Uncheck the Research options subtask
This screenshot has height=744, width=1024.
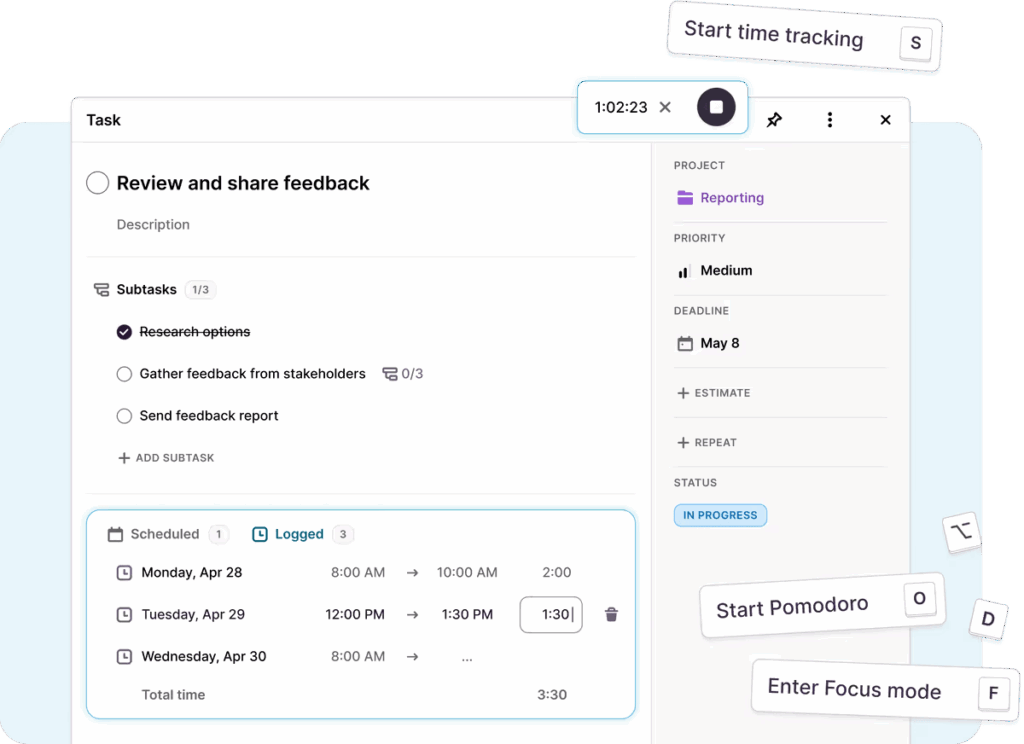(x=124, y=332)
